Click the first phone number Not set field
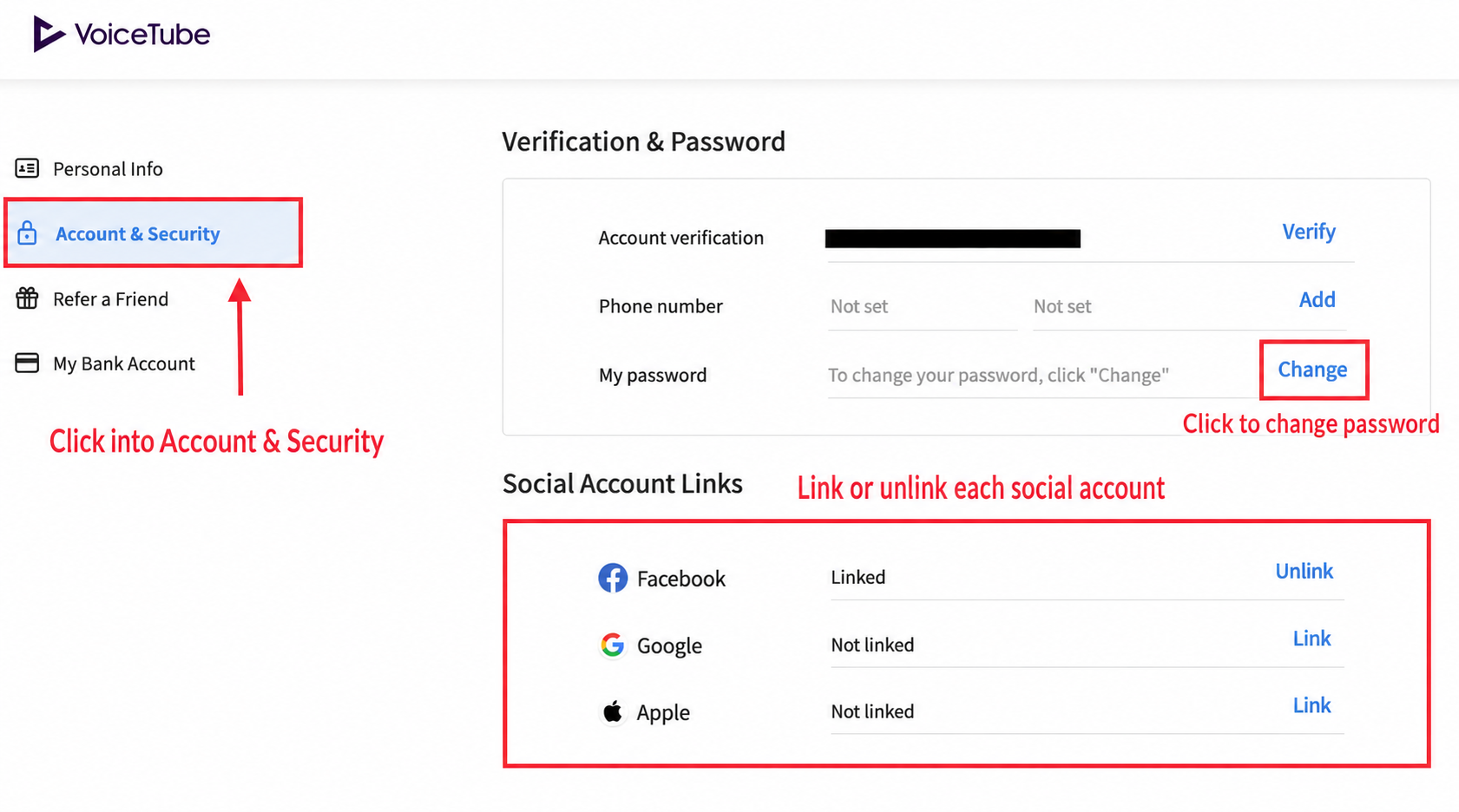1459x812 pixels. 922,306
